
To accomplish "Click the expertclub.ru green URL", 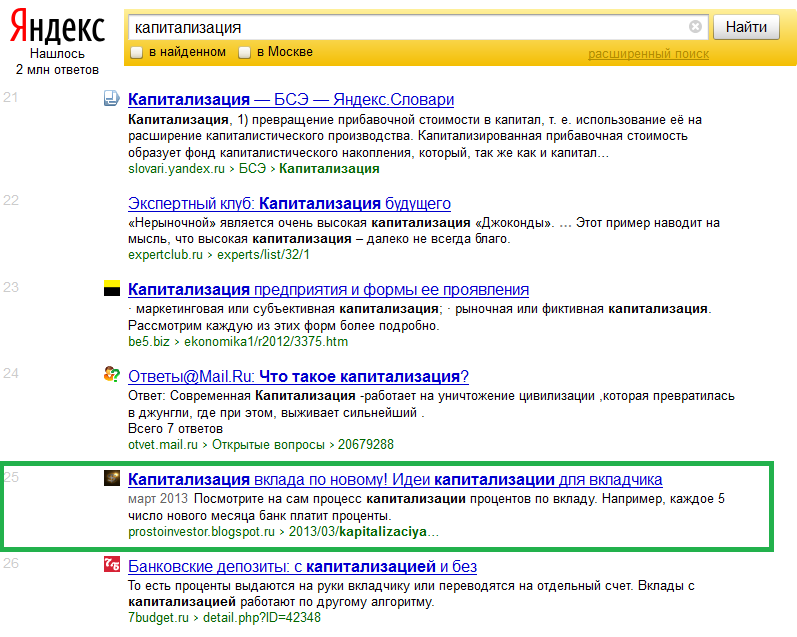I will (165, 255).
